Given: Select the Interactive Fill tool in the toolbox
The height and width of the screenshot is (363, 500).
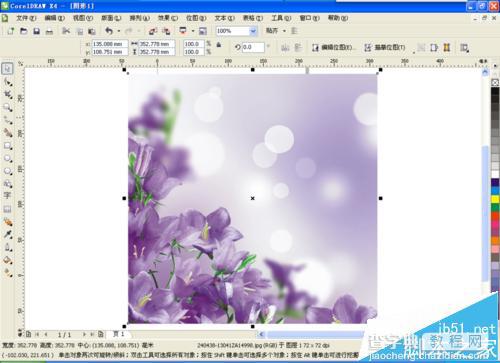Looking at the screenshot, I should pyautogui.click(x=8, y=273).
